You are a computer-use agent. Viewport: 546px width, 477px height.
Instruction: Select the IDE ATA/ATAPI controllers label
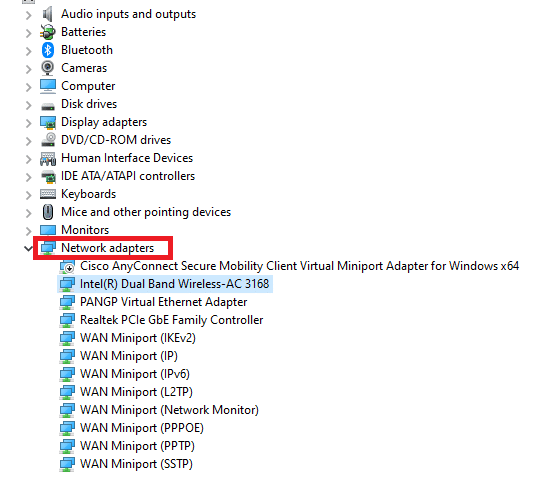[x=128, y=176]
